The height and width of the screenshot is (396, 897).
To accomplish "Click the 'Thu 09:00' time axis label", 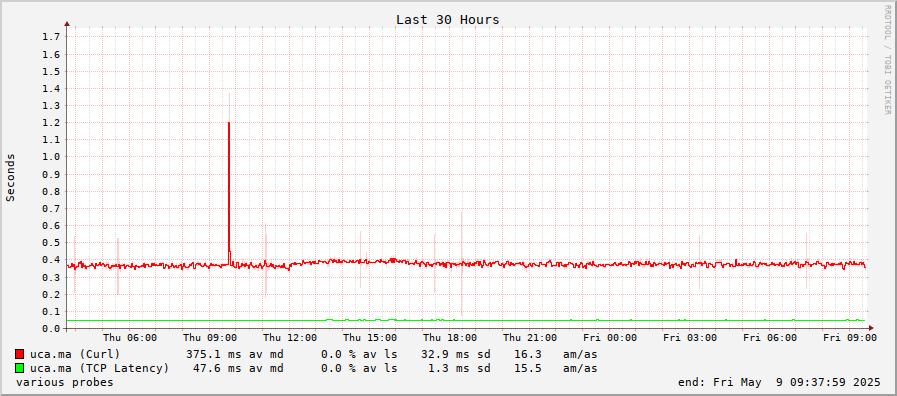I will [210, 338].
